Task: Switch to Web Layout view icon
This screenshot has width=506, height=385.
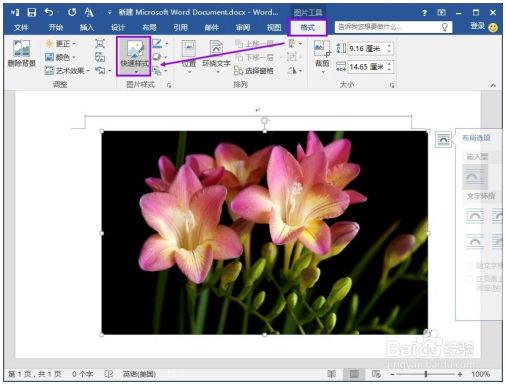Action: (376, 374)
